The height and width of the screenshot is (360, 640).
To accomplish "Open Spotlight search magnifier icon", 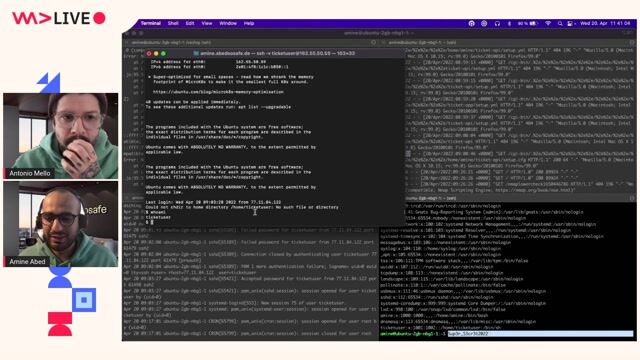I will pyautogui.click(x=560, y=24).
